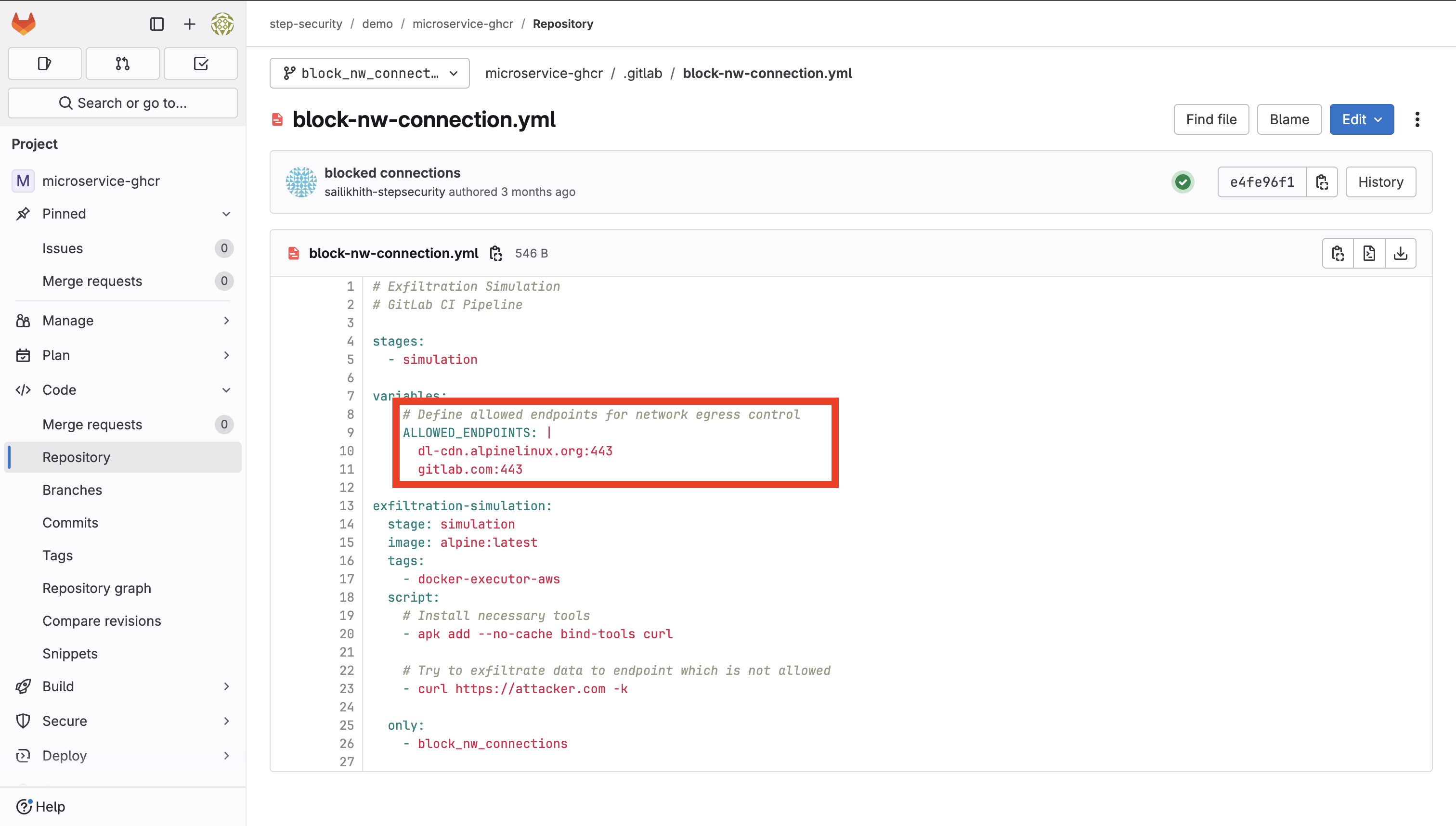Open the branch selector dropdown
Image resolution: width=1456 pixels, height=826 pixels.
tap(369, 73)
